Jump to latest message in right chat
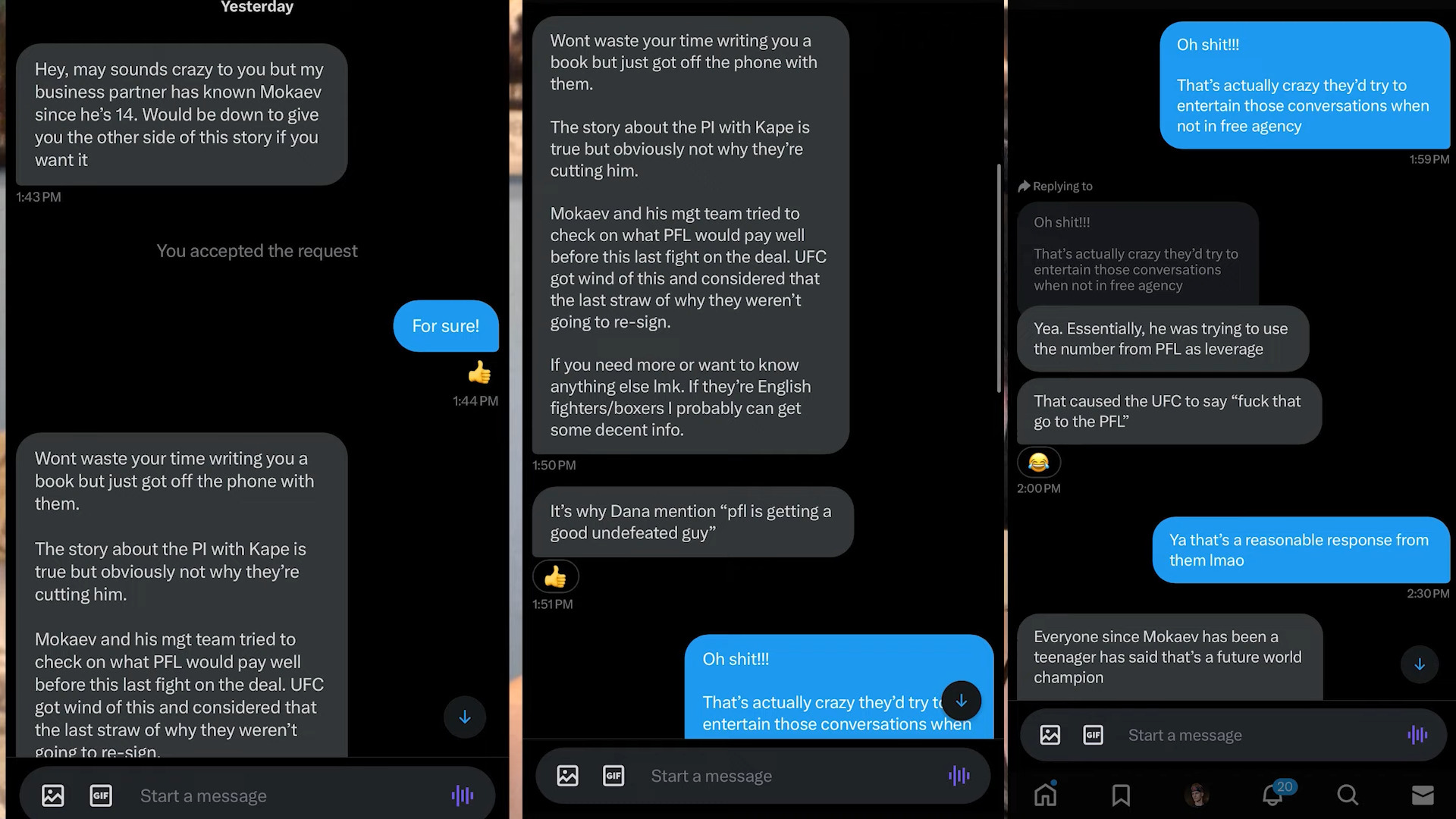This screenshot has width=1456, height=819. pyautogui.click(x=1420, y=665)
